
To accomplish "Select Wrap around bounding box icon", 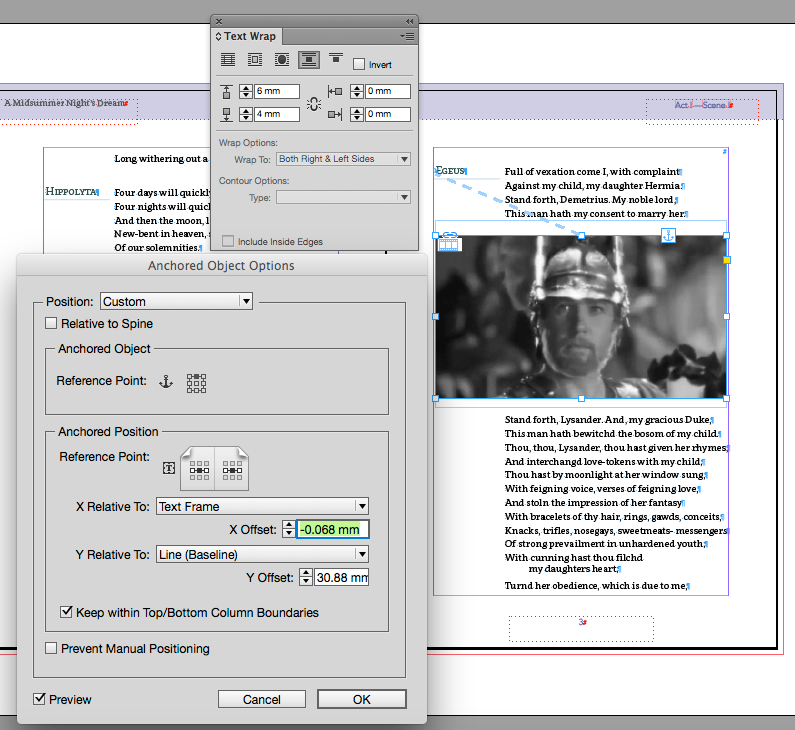I will tap(255, 59).
